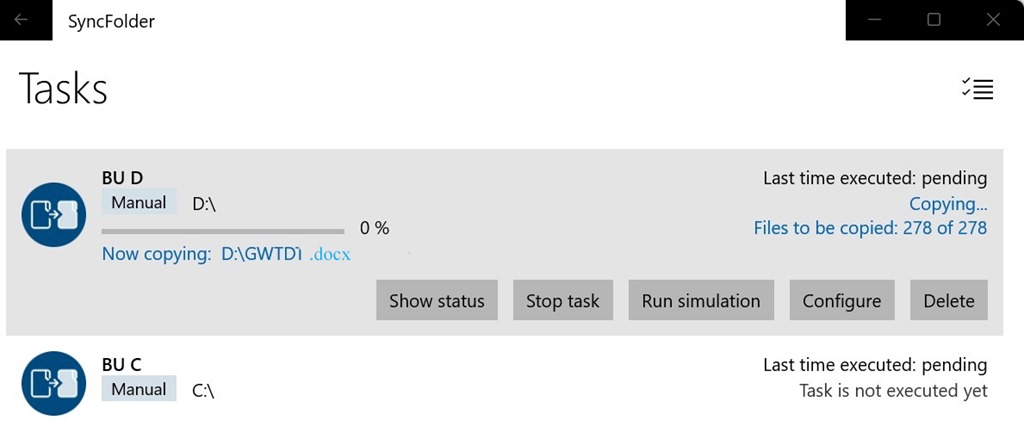The width and height of the screenshot is (1024, 445).
Task: Click the Tasks page heading
Action: click(63, 88)
